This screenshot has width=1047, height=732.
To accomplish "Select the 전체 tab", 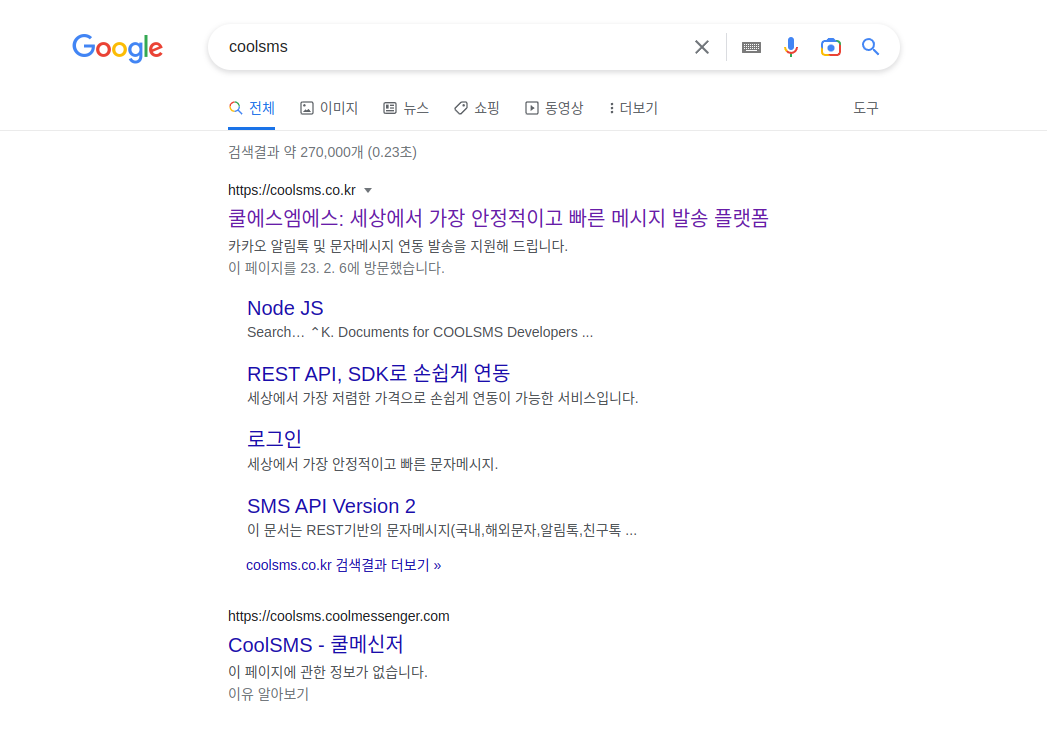I will (252, 108).
